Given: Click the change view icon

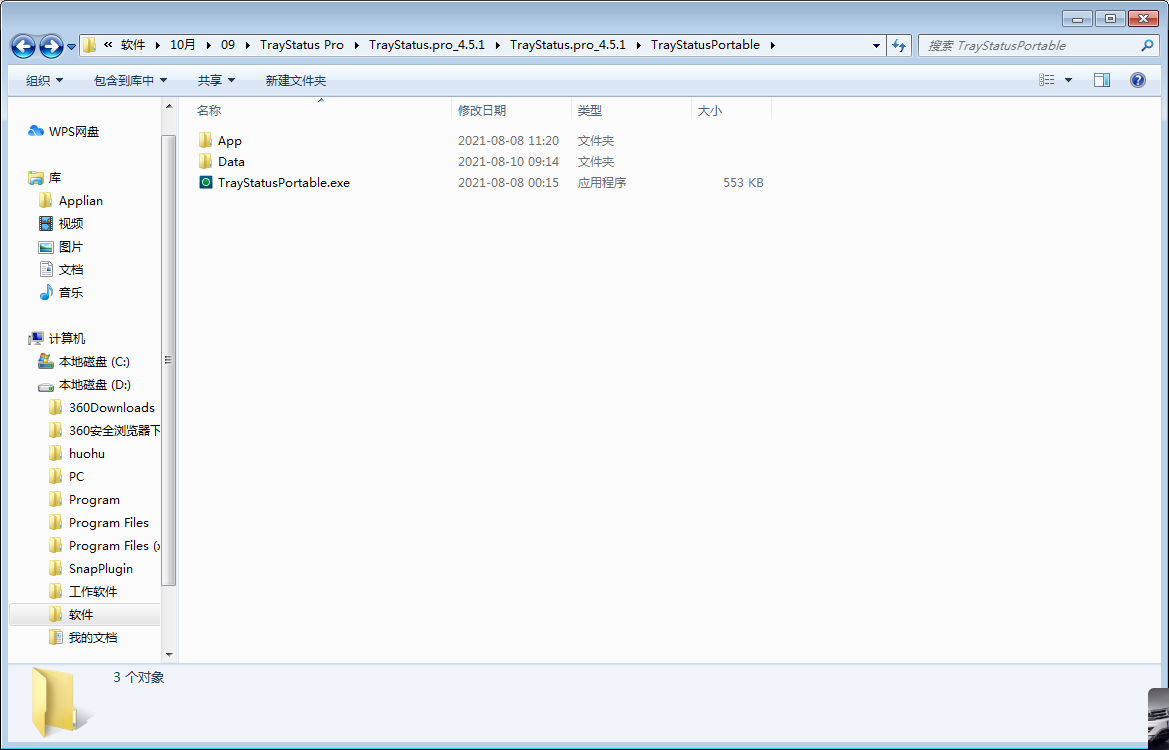Looking at the screenshot, I should (x=1046, y=80).
